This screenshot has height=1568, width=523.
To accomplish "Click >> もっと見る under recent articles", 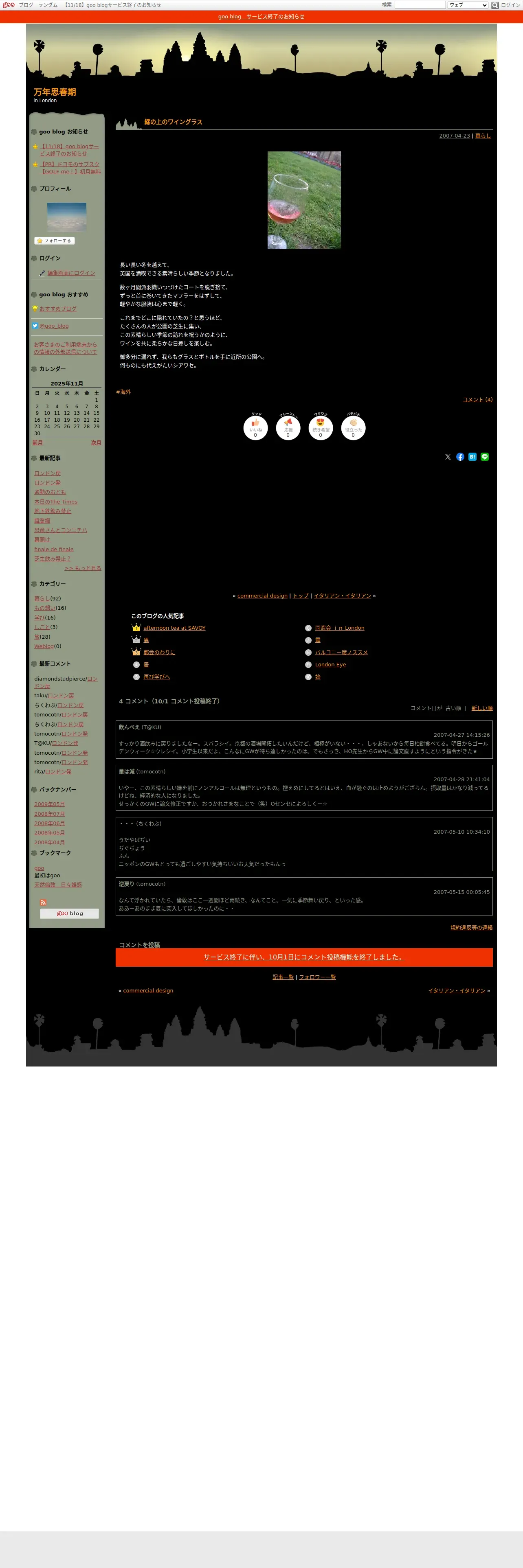I will [x=83, y=568].
